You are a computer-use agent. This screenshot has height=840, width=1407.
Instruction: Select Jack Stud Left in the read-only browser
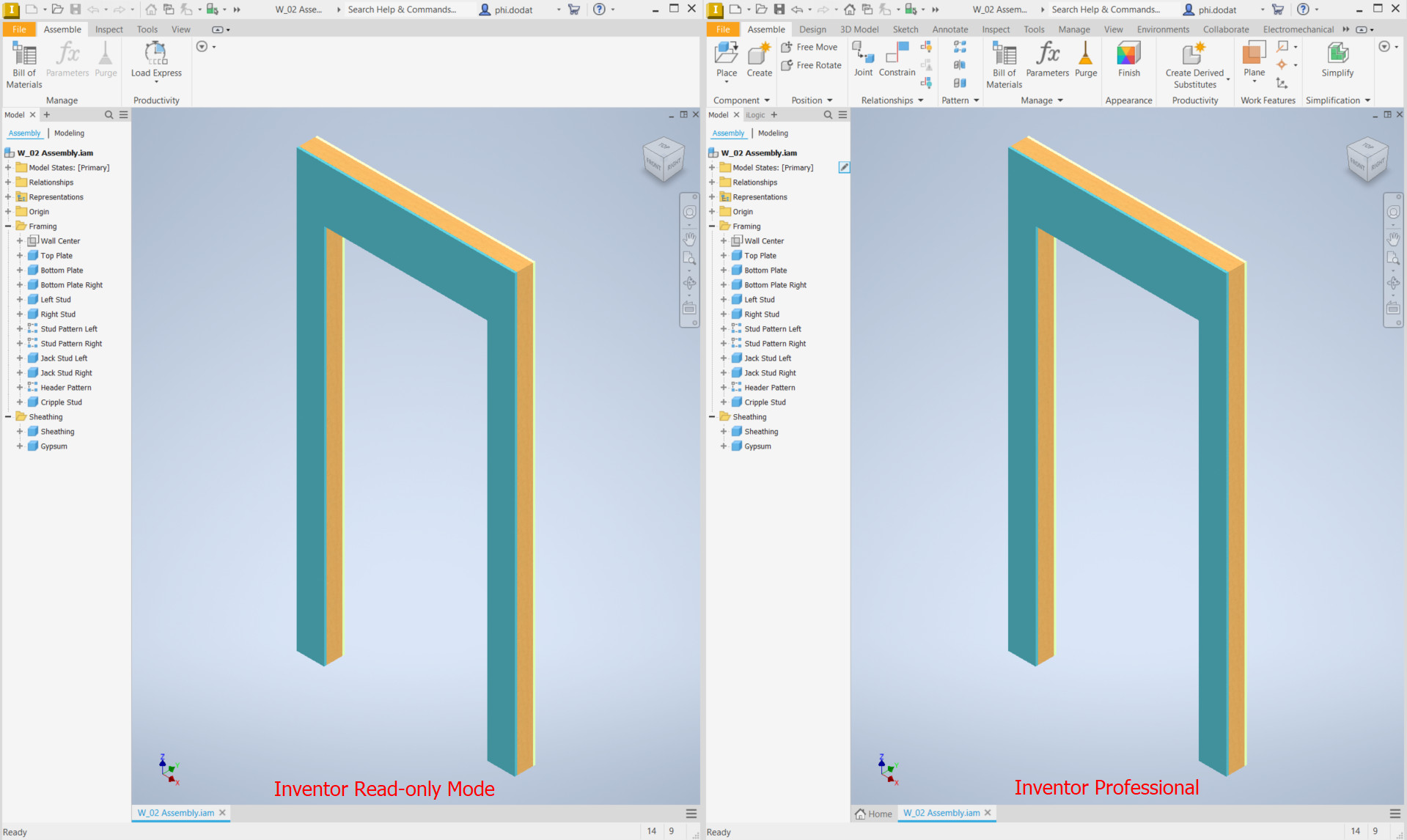tap(64, 358)
